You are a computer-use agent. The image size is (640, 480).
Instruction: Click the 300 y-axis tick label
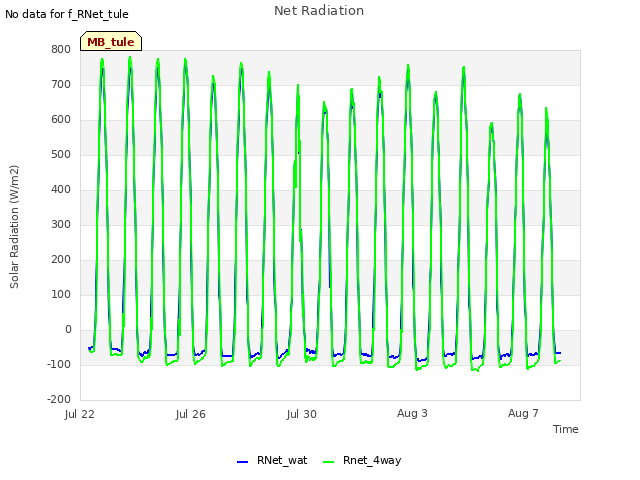tap(61, 224)
